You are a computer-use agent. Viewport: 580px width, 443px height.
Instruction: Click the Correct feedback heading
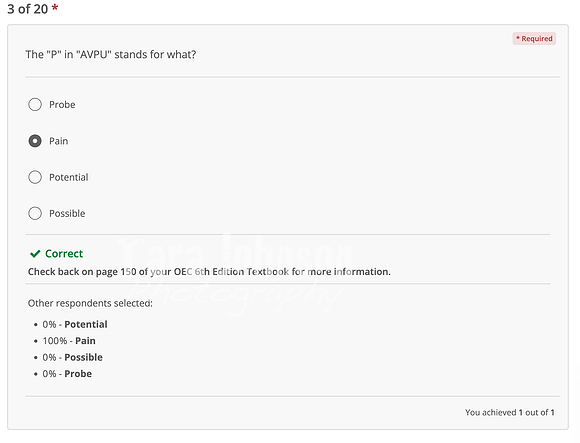[64, 254]
